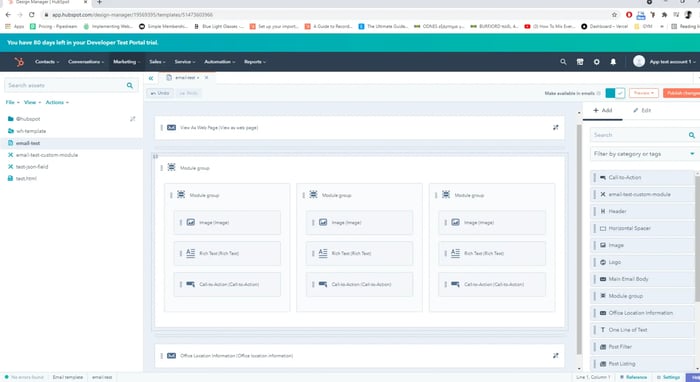Switch to the Edit tab
The image size is (700, 382).
(642, 110)
